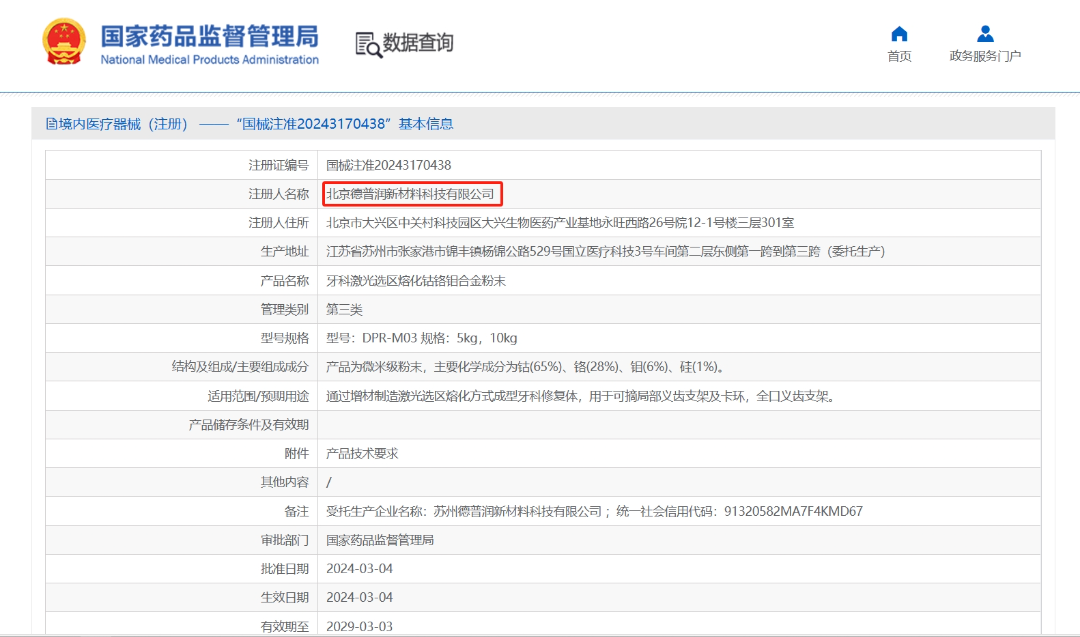Image resolution: width=1080 pixels, height=637 pixels.
Task: Click the data query magnifier icon
Action: 368,45
